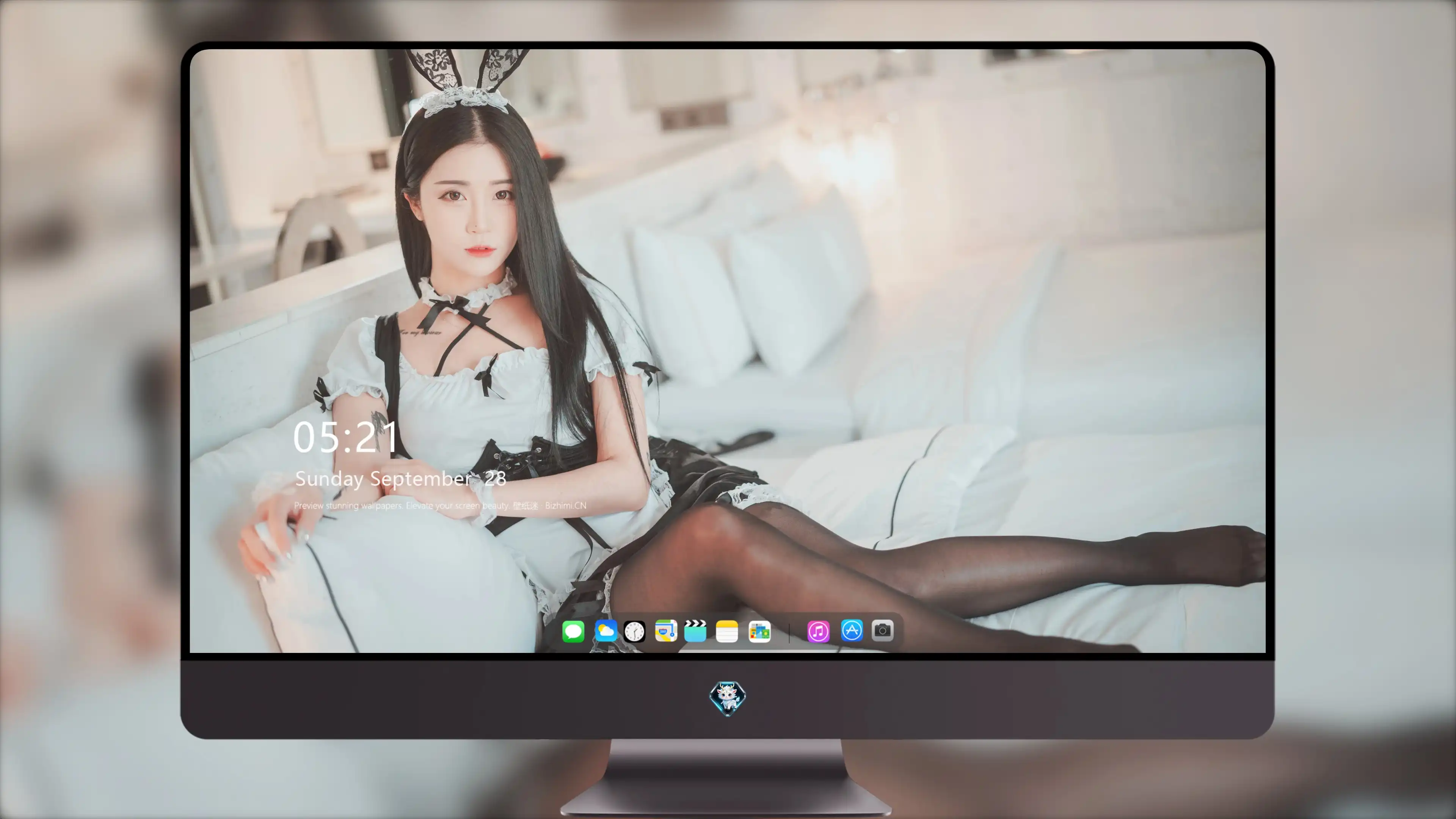Click the 'Preview stunning wallpapers' tagline text
Screen dimensions: 1456x819
click(x=440, y=505)
